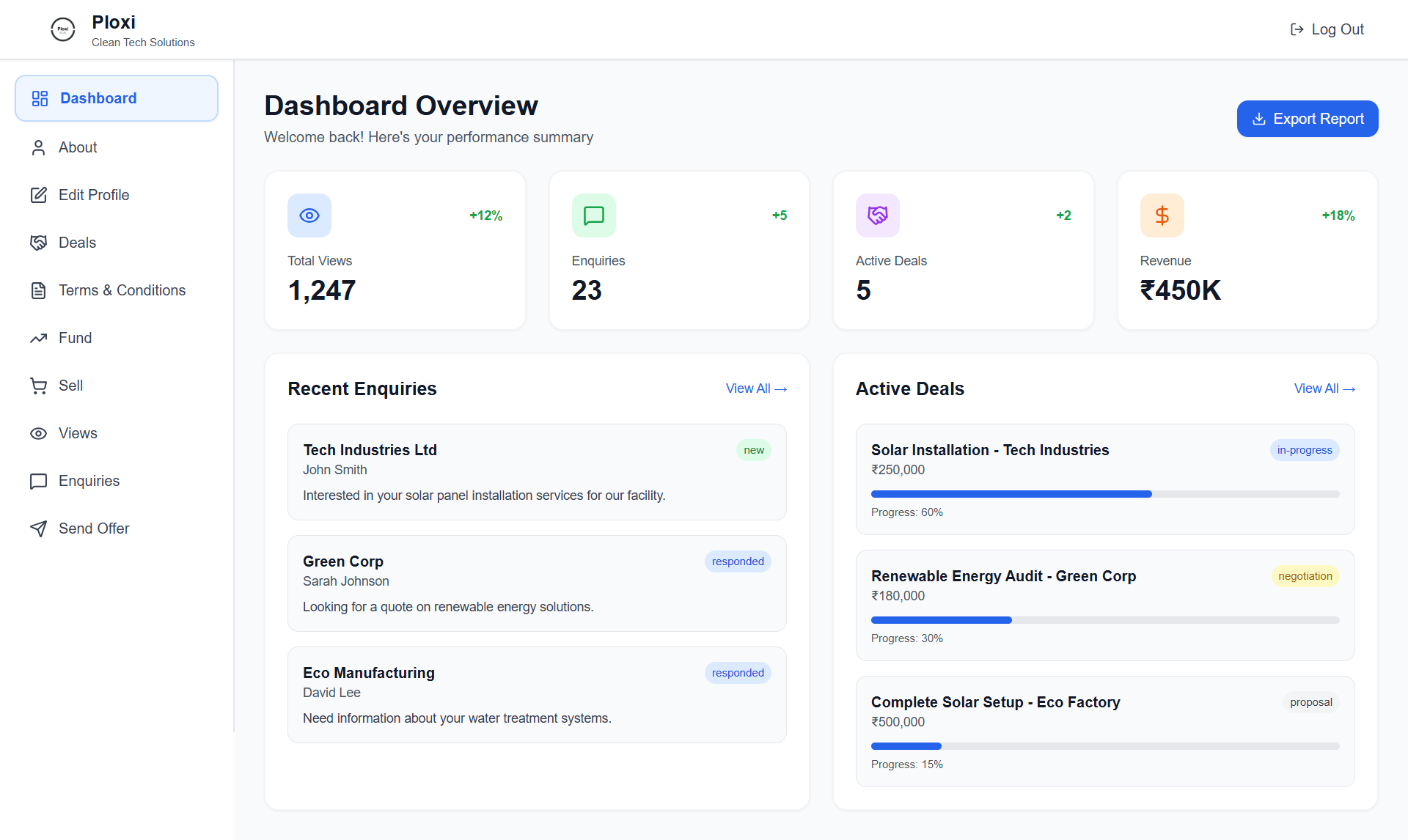Open the Views eye icon
The height and width of the screenshot is (840, 1408).
click(x=39, y=433)
